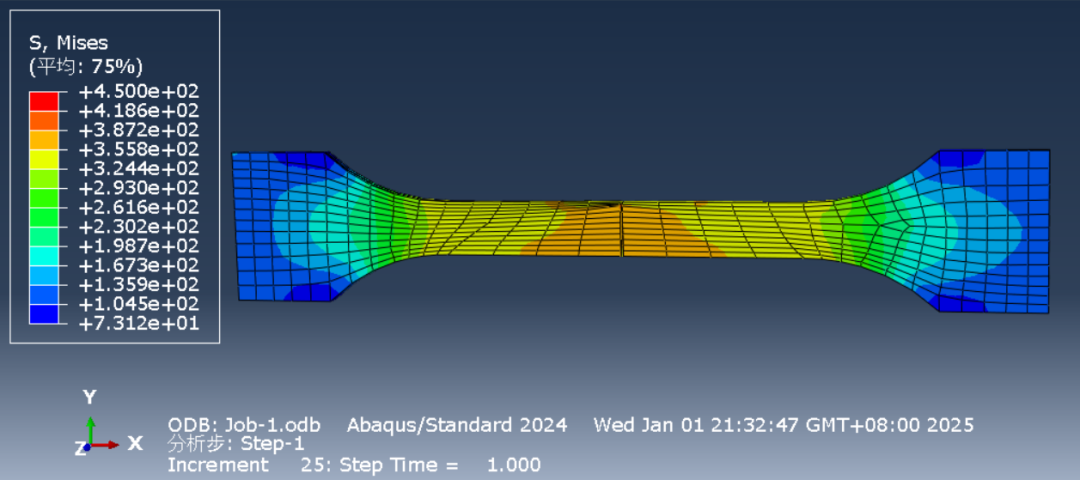Click the yellow legend band beside +3.558e+02
The width and height of the screenshot is (1080, 480).
click(43, 158)
